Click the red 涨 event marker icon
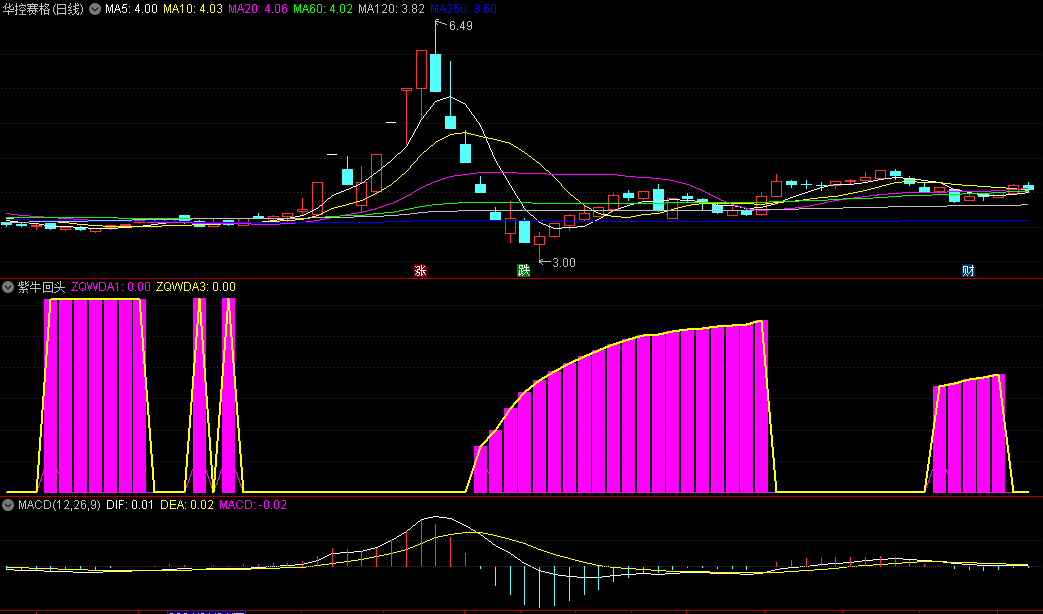 tap(421, 271)
